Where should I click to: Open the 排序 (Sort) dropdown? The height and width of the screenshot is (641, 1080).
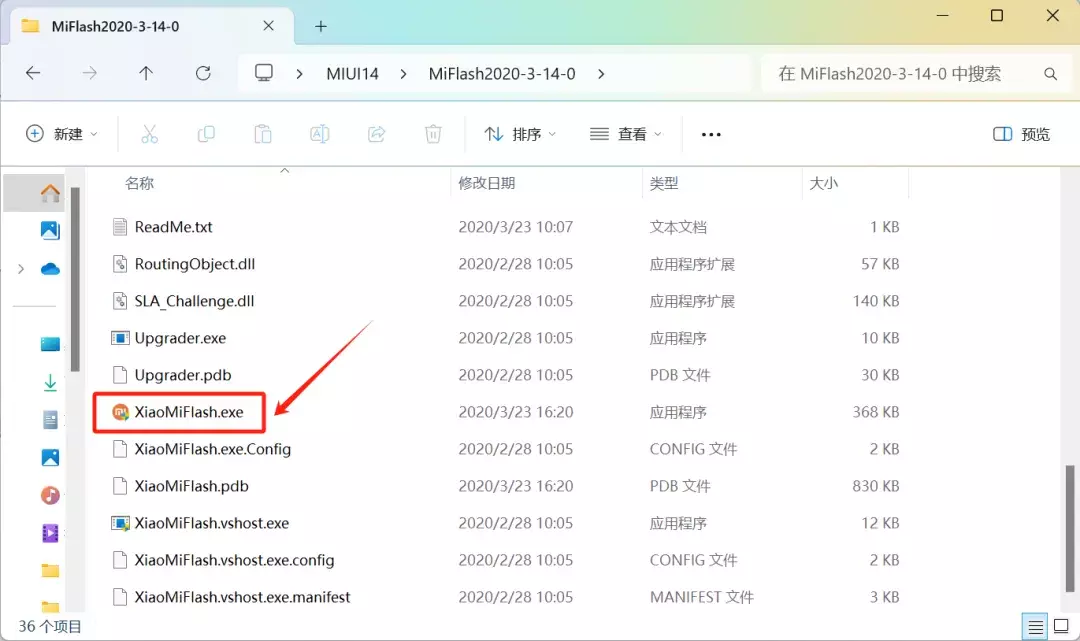pos(520,134)
